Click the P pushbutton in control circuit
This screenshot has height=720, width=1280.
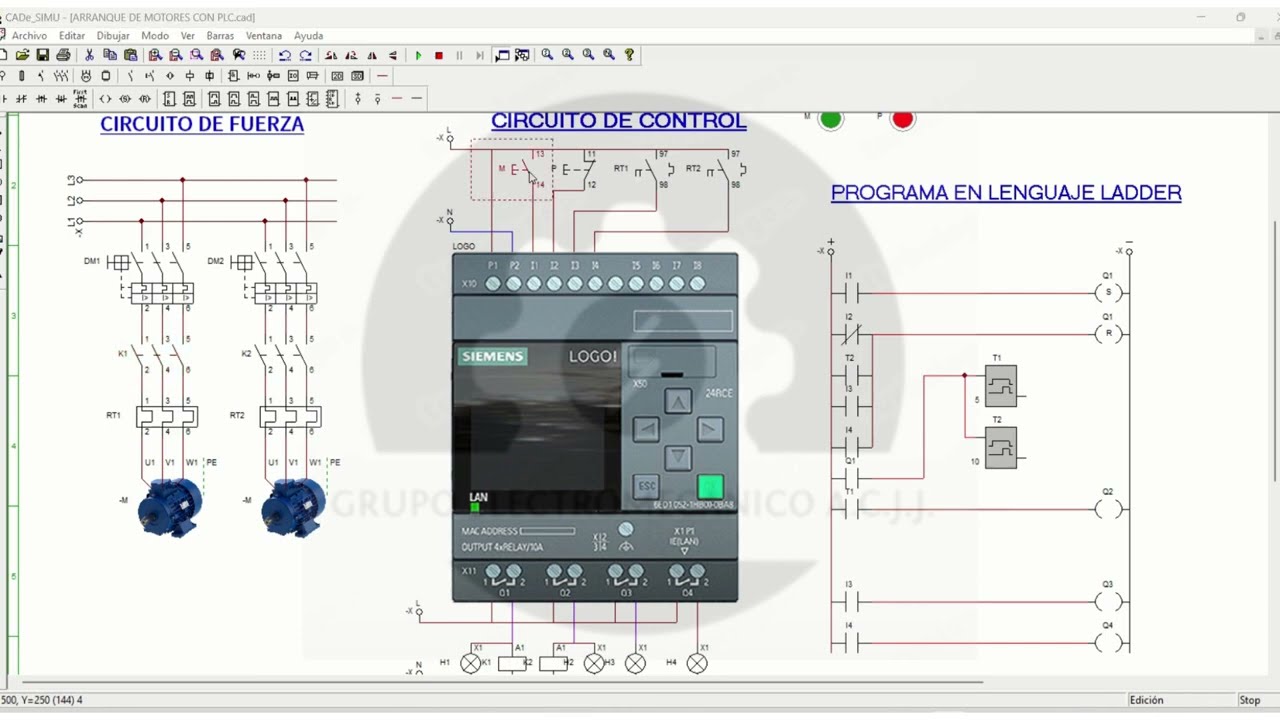click(574, 170)
